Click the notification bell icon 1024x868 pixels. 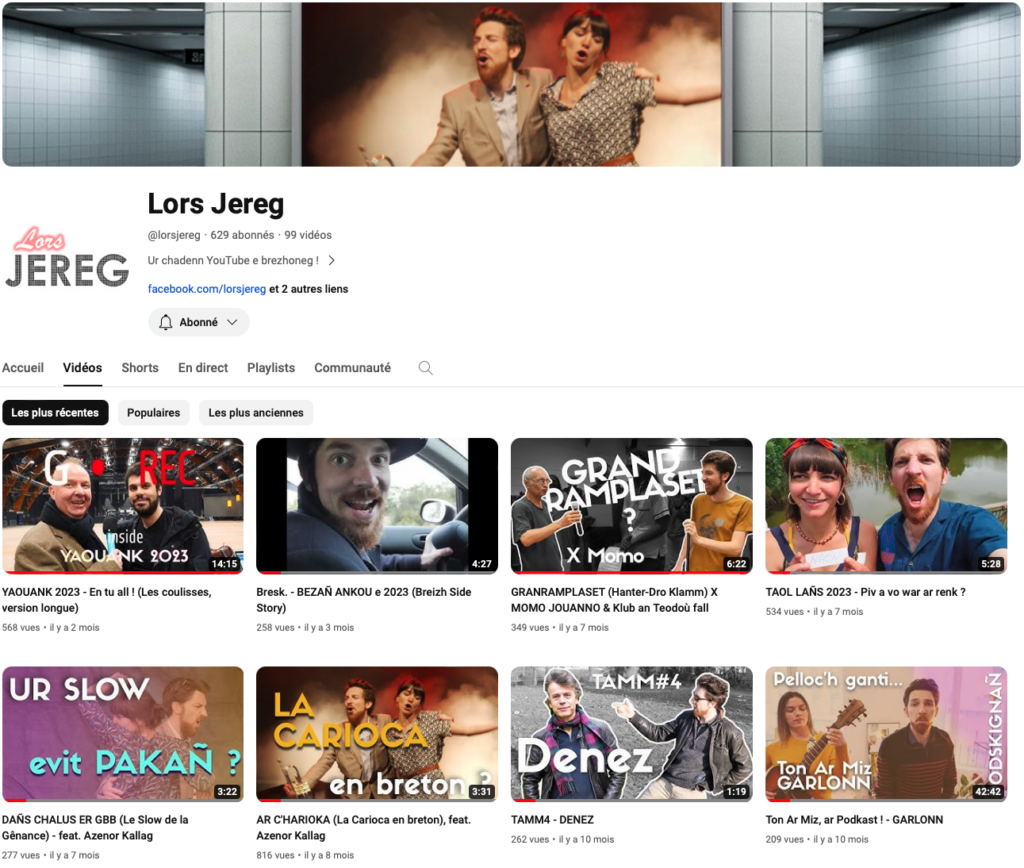(166, 322)
